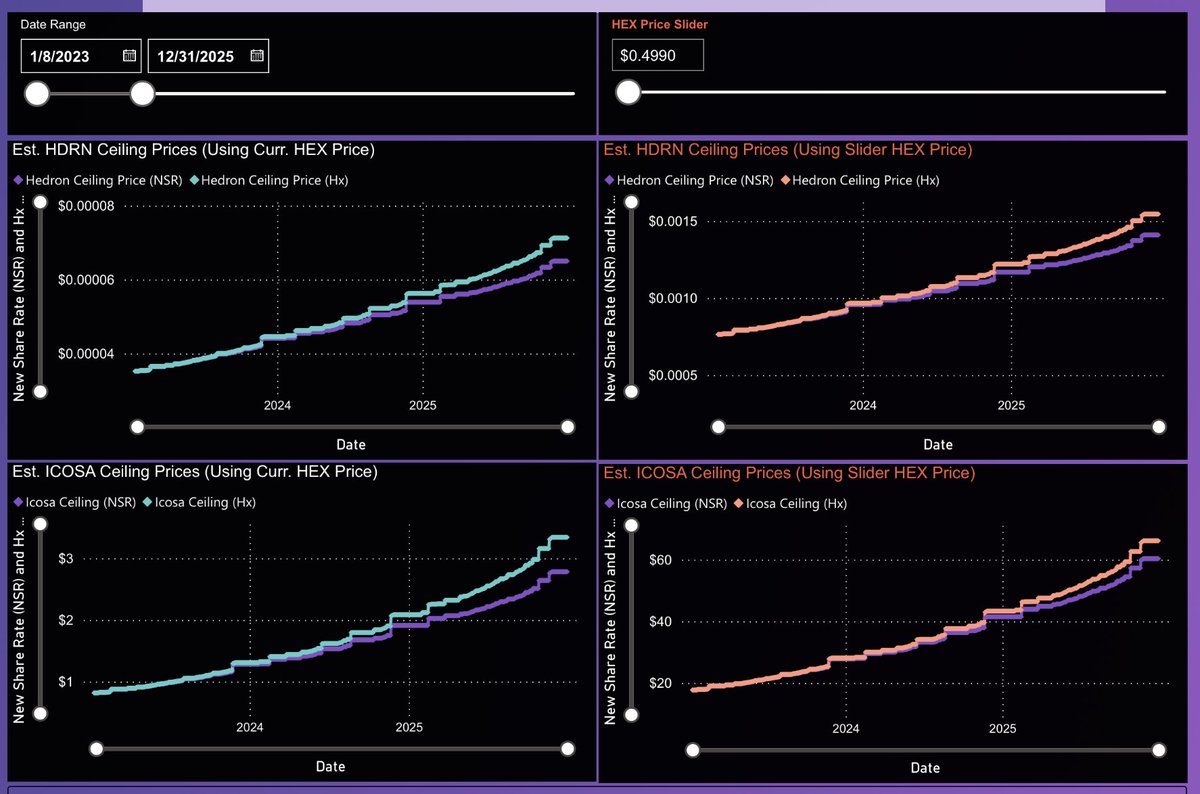Click the $3 y-axis label in ICOSA chart

(65, 558)
